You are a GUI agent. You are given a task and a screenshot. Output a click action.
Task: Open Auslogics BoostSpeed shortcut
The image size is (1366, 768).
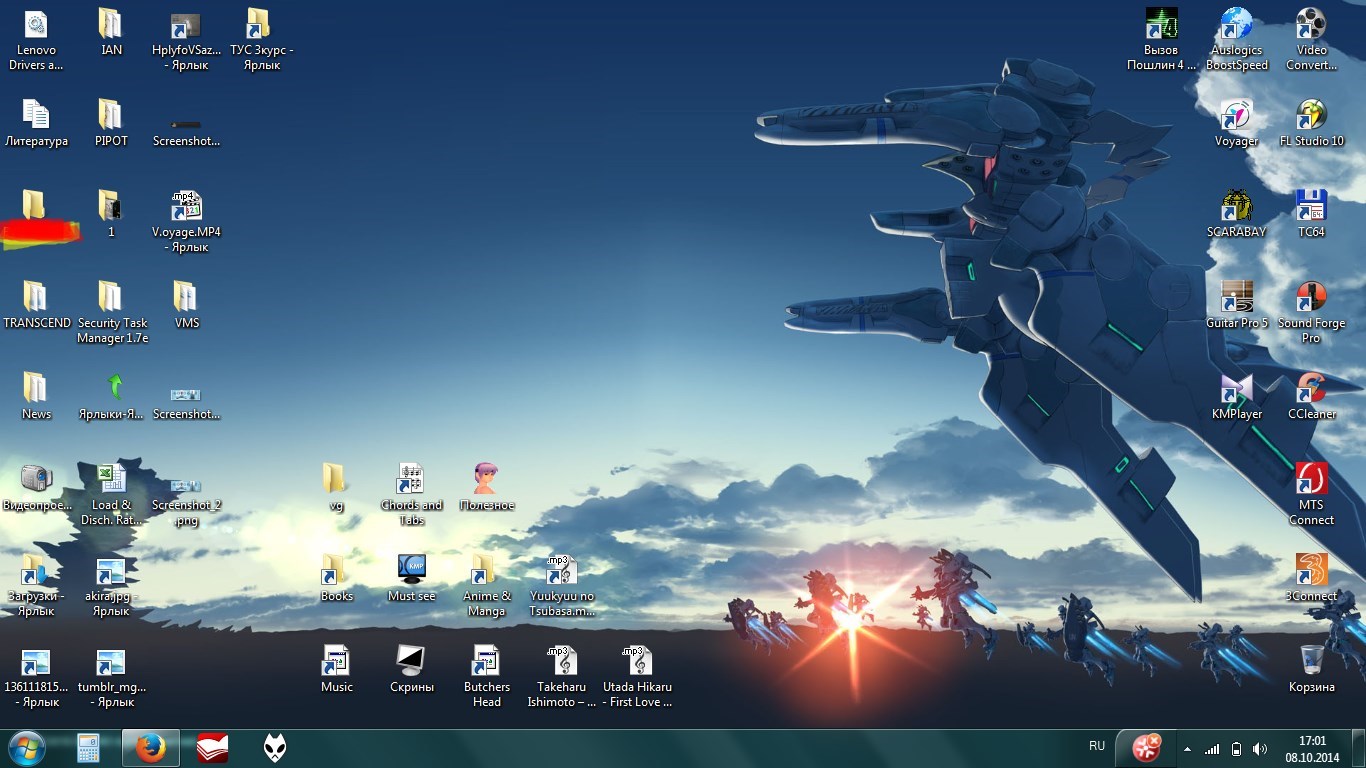click(x=1237, y=24)
